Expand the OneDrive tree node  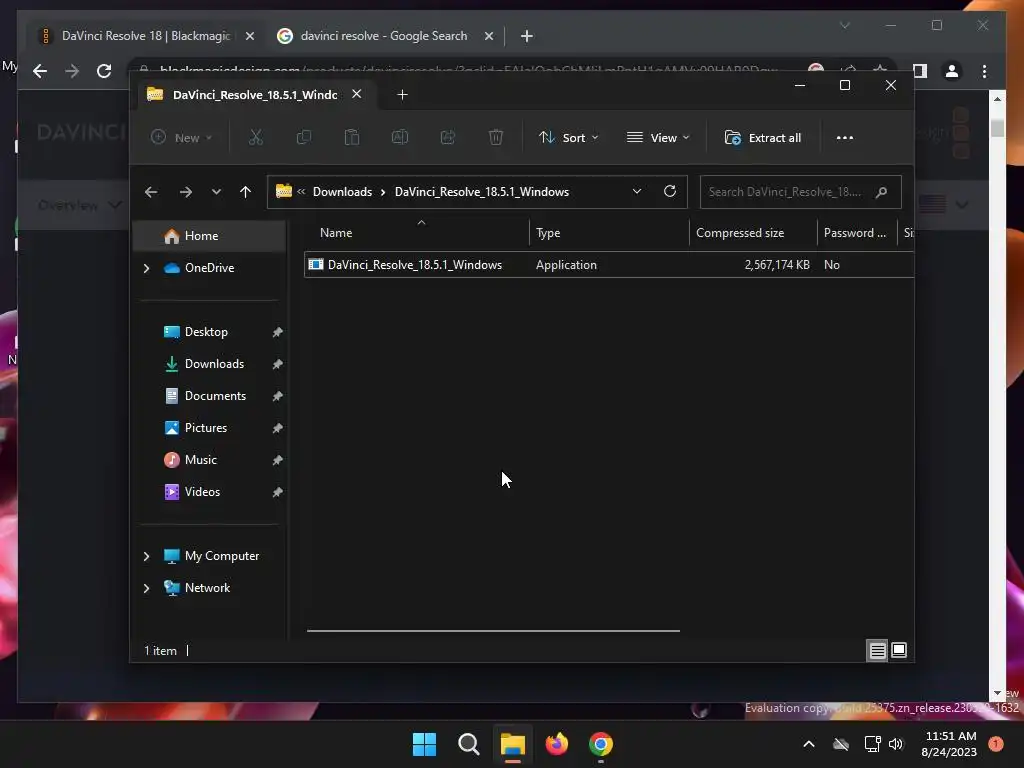[146, 268]
